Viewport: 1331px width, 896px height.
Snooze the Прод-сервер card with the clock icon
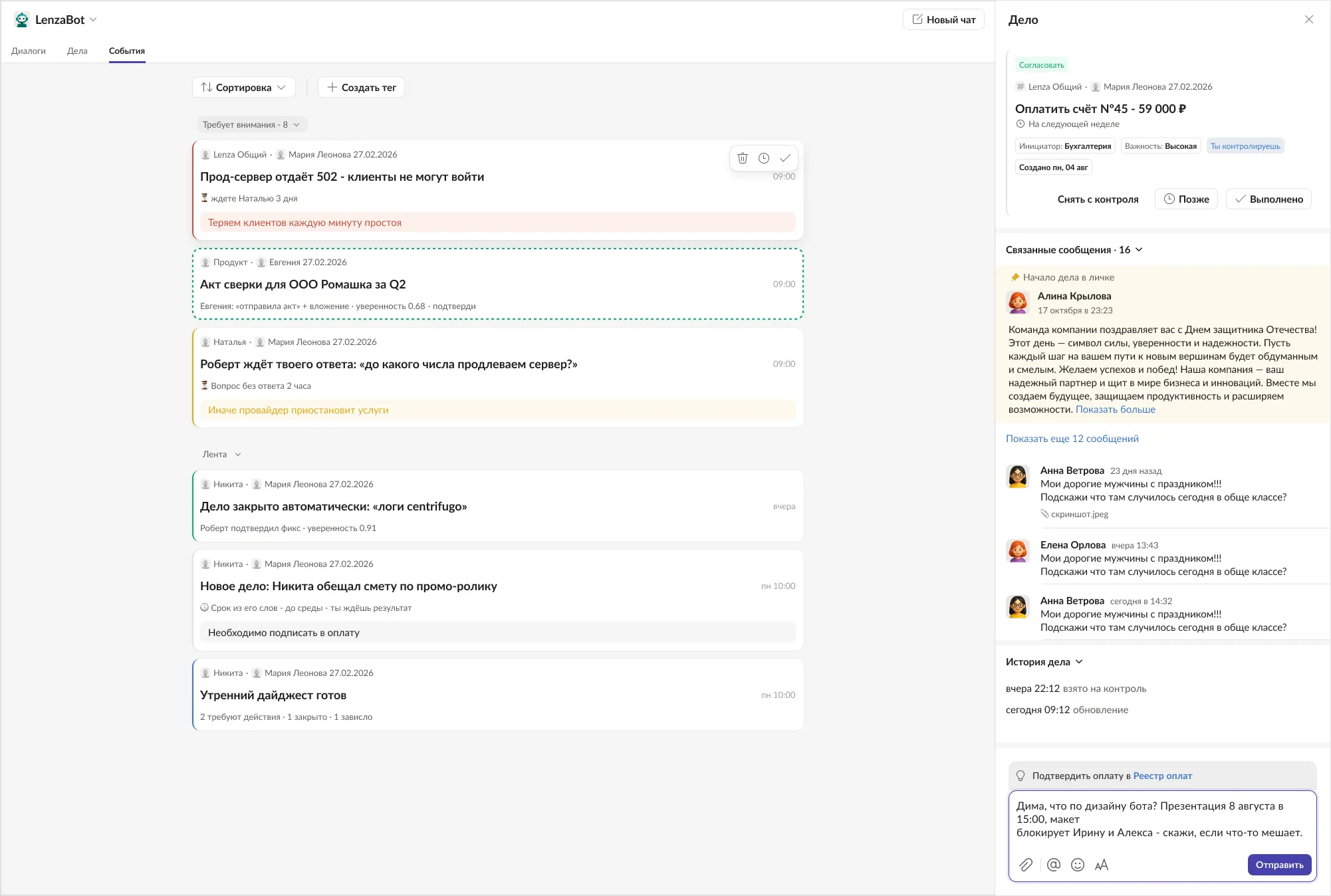tap(764, 158)
